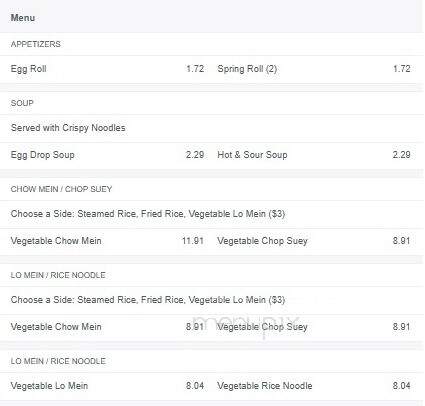Image resolution: width=425 pixels, height=406 pixels.
Task: Select the Egg Roll item
Action: (x=29, y=69)
